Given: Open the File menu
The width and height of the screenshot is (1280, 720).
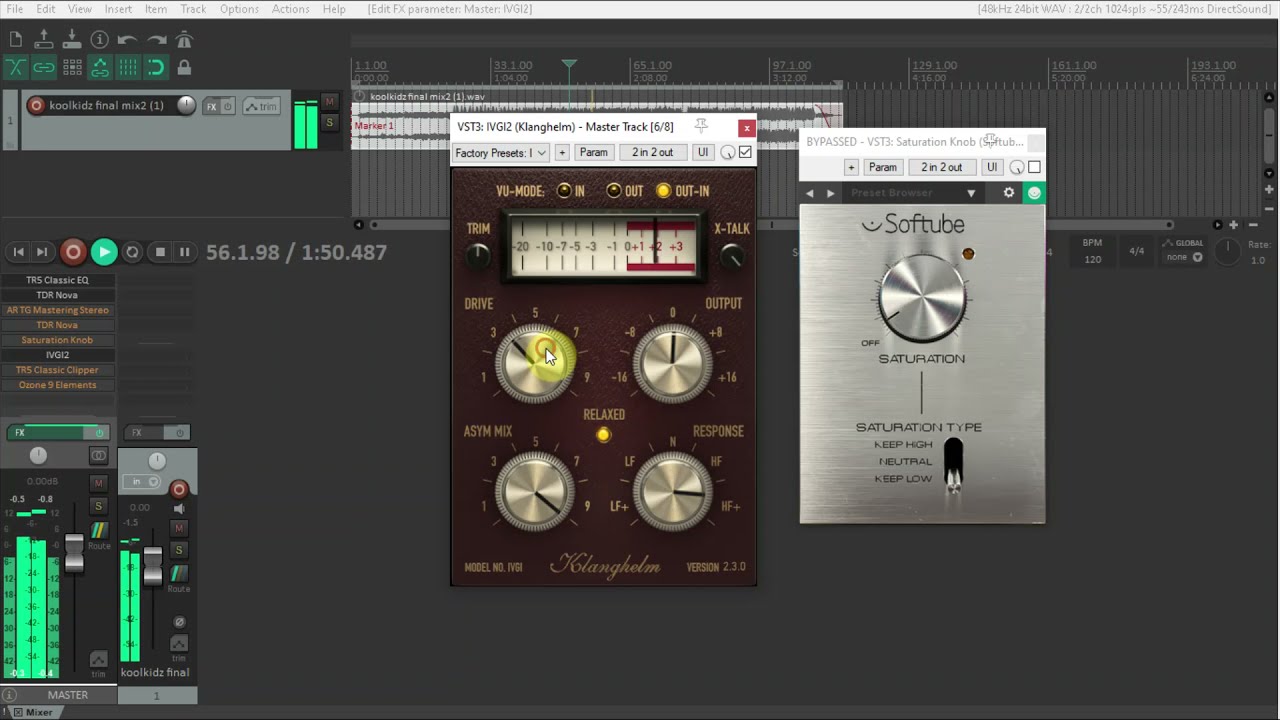Looking at the screenshot, I should pyautogui.click(x=15, y=9).
